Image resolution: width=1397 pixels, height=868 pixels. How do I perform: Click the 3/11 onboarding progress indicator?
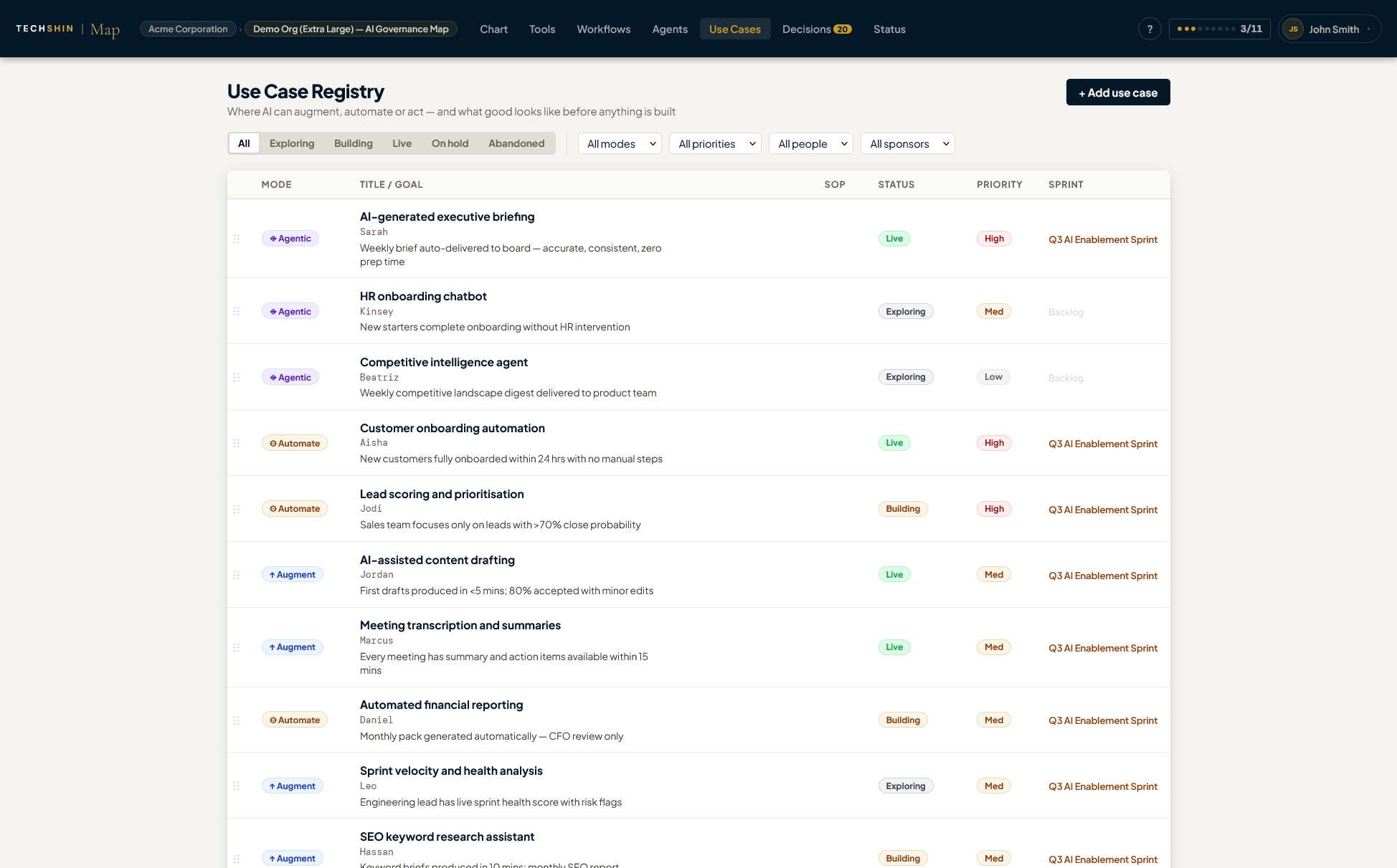tap(1220, 29)
